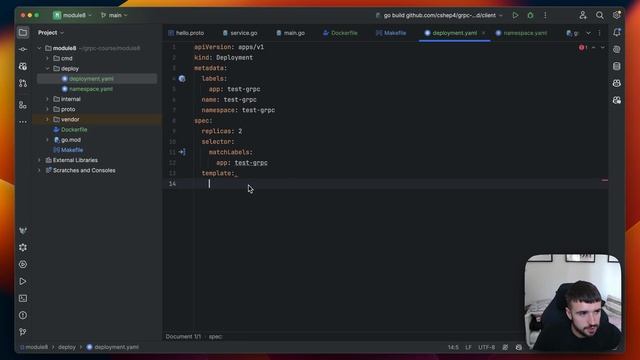Click the gutter arrow icon on line 11
Viewport: 640px width, 360px height.
click(x=182, y=152)
